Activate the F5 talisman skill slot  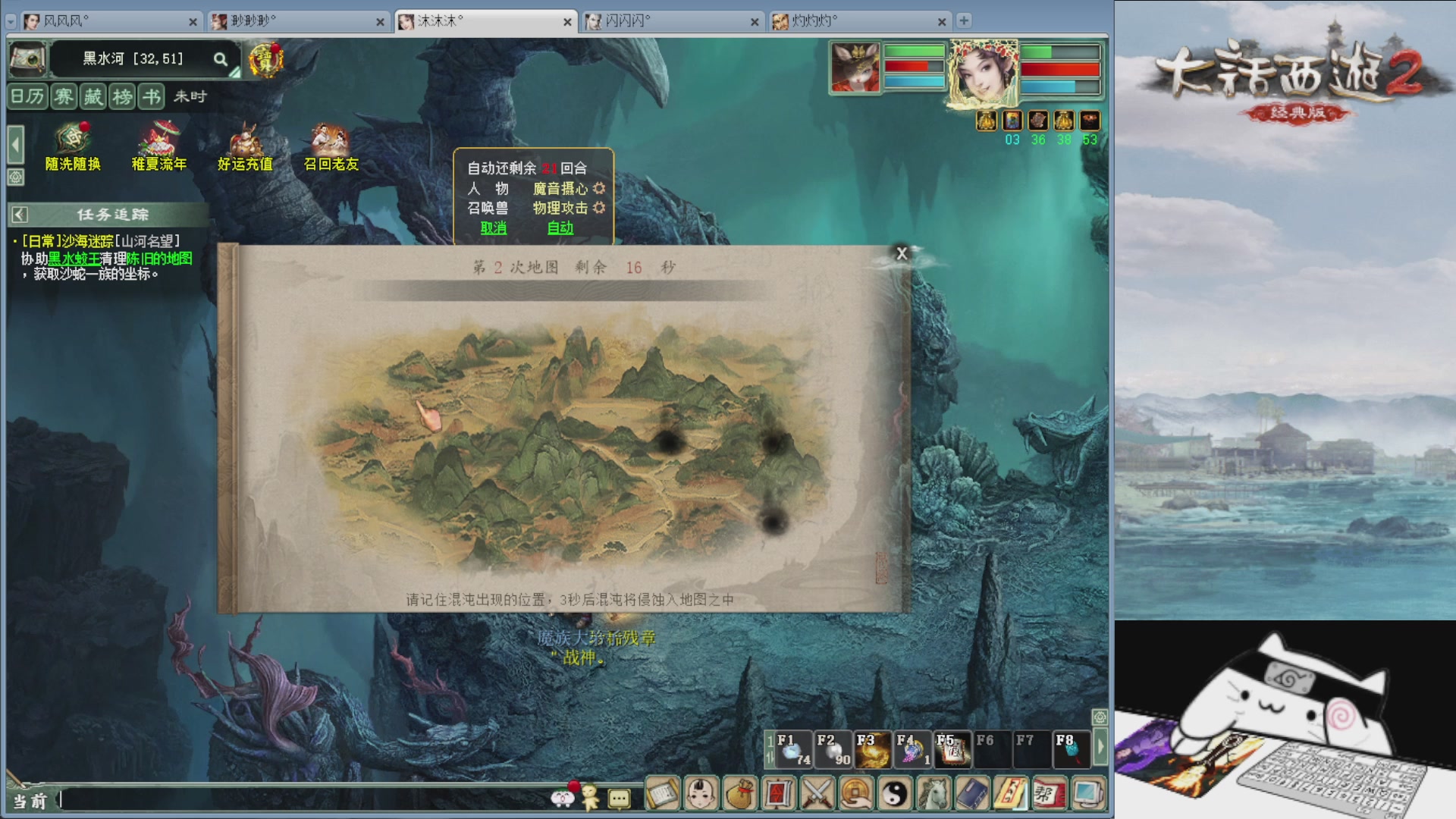click(x=952, y=749)
